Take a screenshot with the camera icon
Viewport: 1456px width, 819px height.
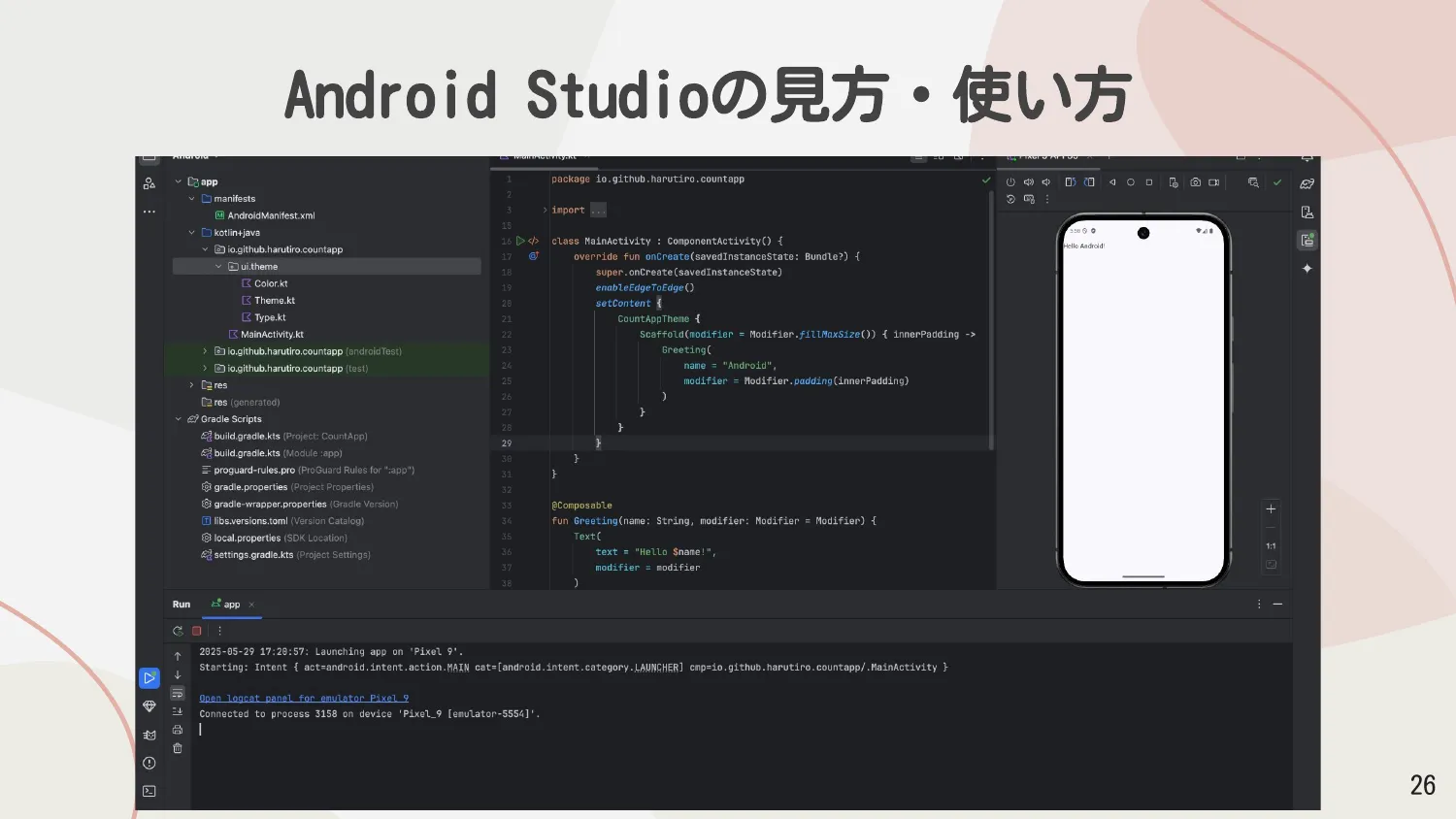click(x=1196, y=182)
